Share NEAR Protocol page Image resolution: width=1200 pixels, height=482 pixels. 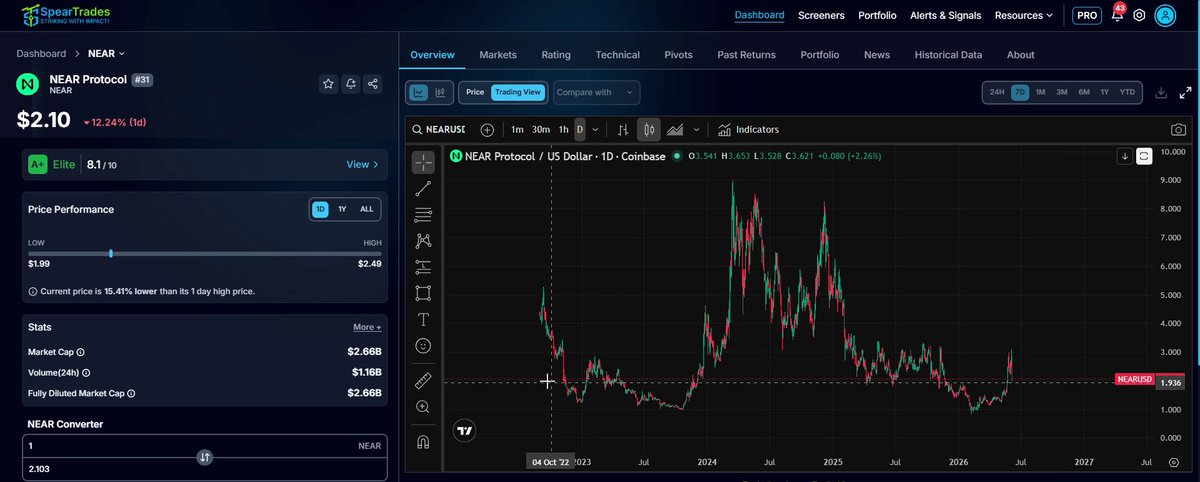373,85
